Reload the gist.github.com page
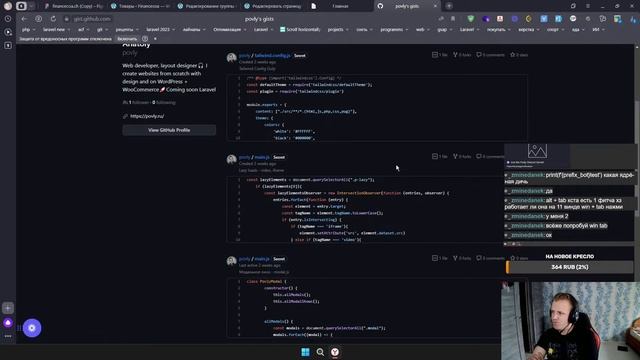 point(53,19)
